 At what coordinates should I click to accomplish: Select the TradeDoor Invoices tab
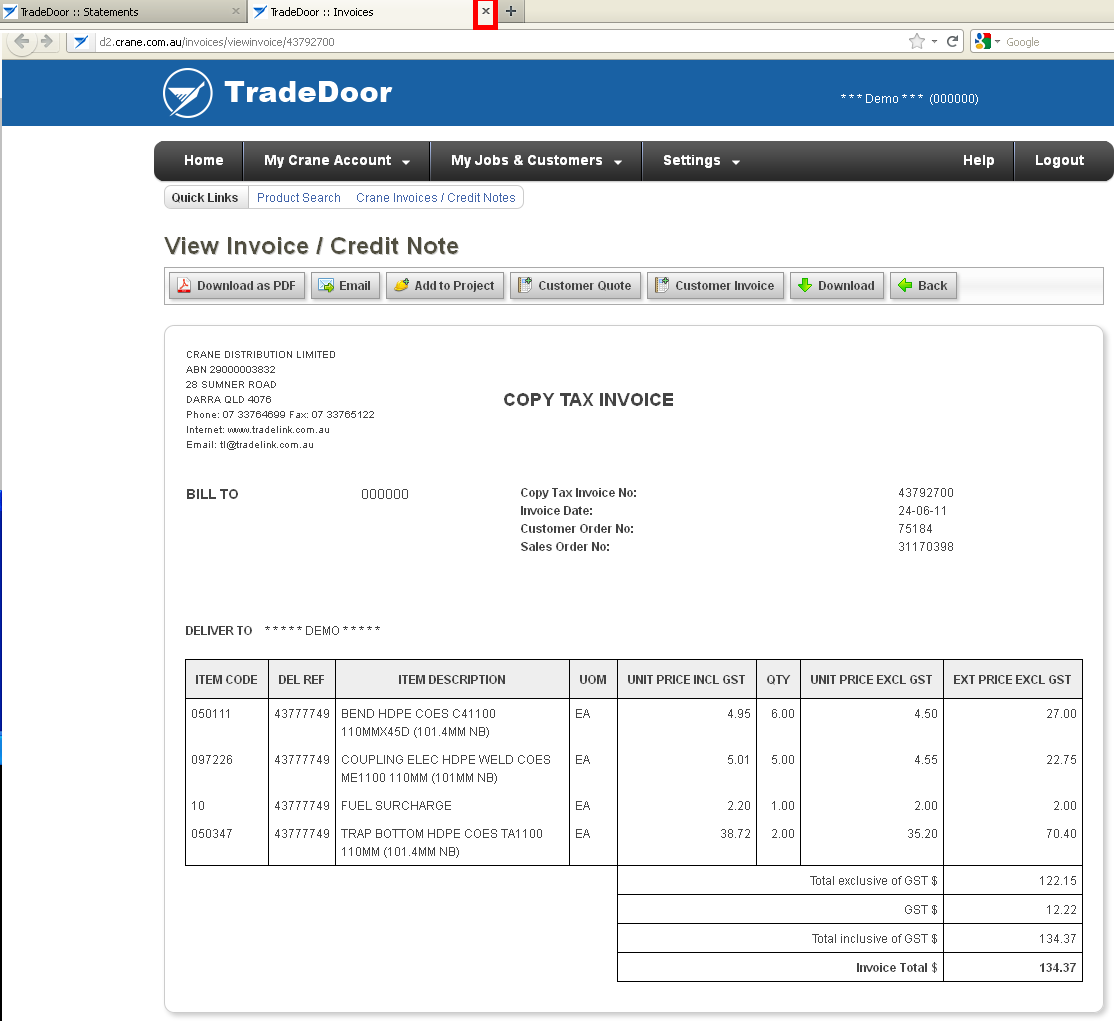click(372, 11)
